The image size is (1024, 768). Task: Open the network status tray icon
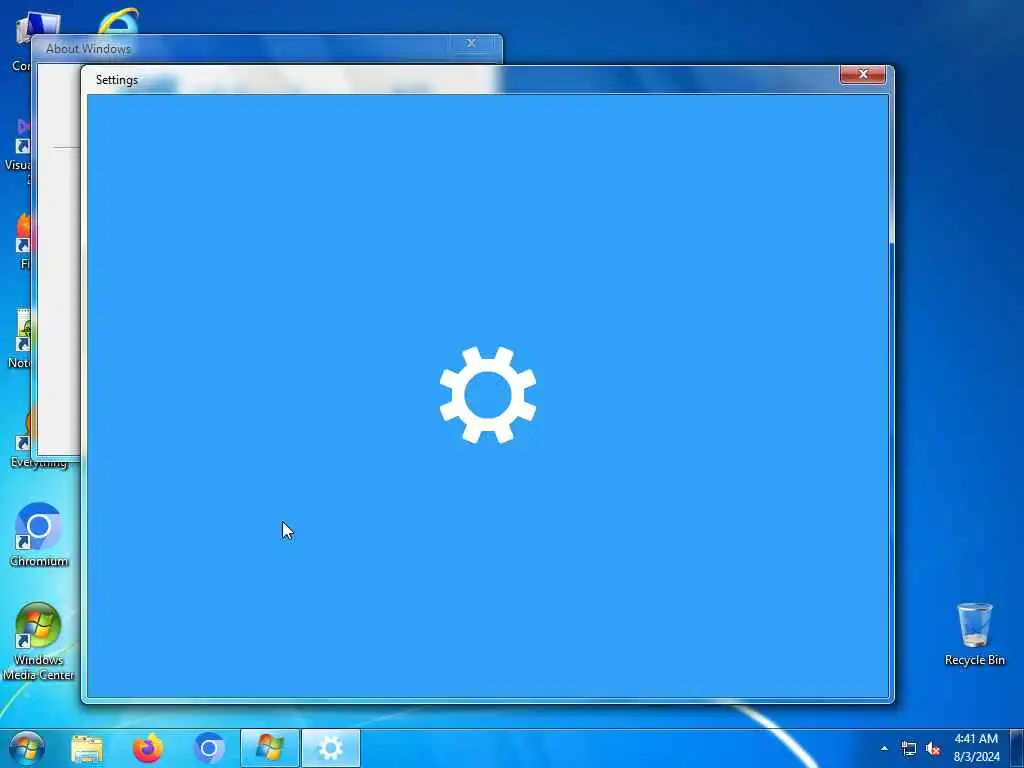(x=908, y=748)
